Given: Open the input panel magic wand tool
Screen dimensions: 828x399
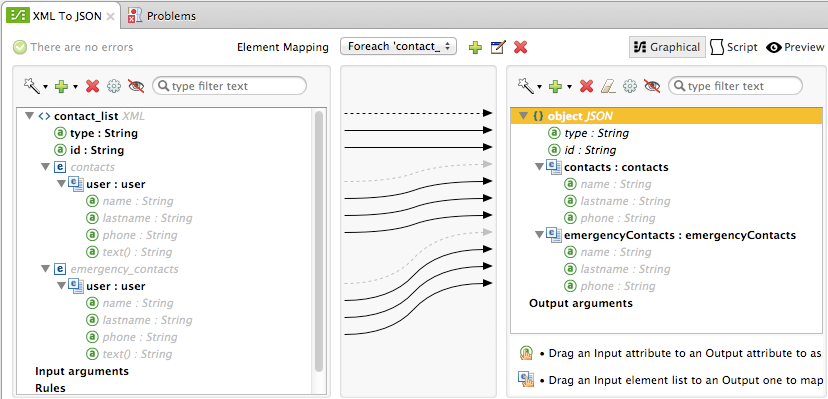Looking at the screenshot, I should 32,86.
